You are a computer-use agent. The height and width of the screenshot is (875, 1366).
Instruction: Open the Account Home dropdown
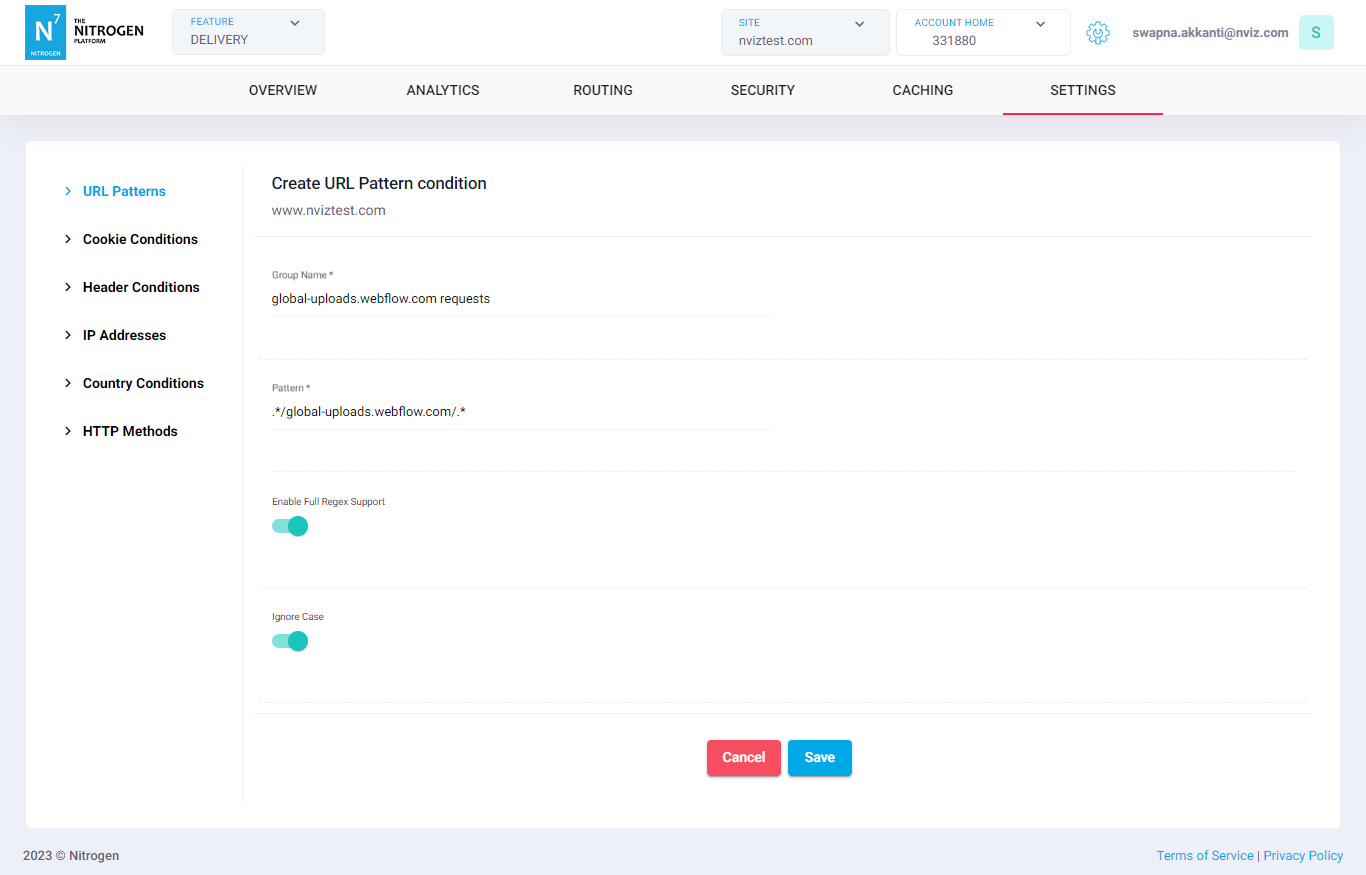click(x=982, y=32)
